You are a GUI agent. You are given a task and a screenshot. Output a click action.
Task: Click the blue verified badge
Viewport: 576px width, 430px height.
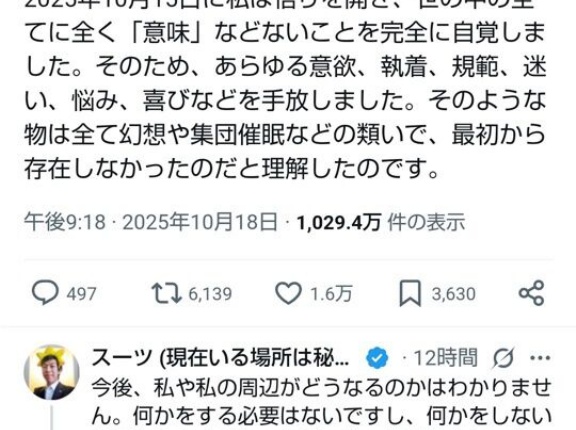[x=377, y=357]
